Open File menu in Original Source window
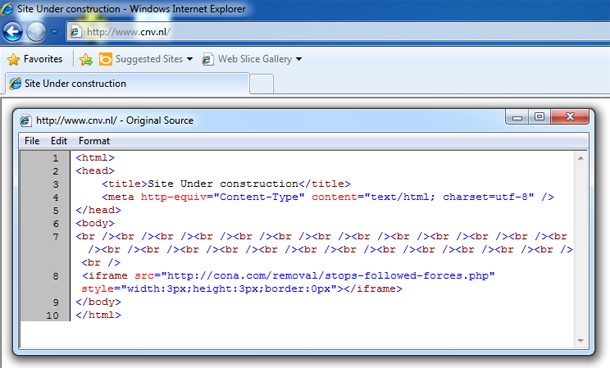Screen dimensions: 610x368 (32, 141)
